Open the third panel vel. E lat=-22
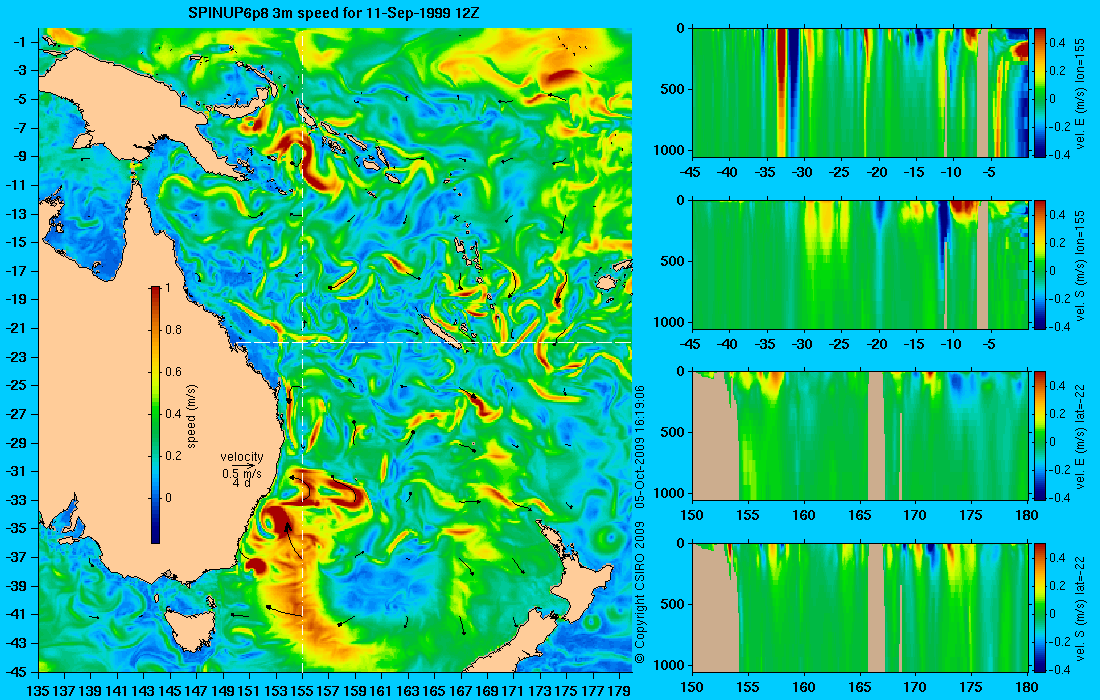 pos(860,436)
